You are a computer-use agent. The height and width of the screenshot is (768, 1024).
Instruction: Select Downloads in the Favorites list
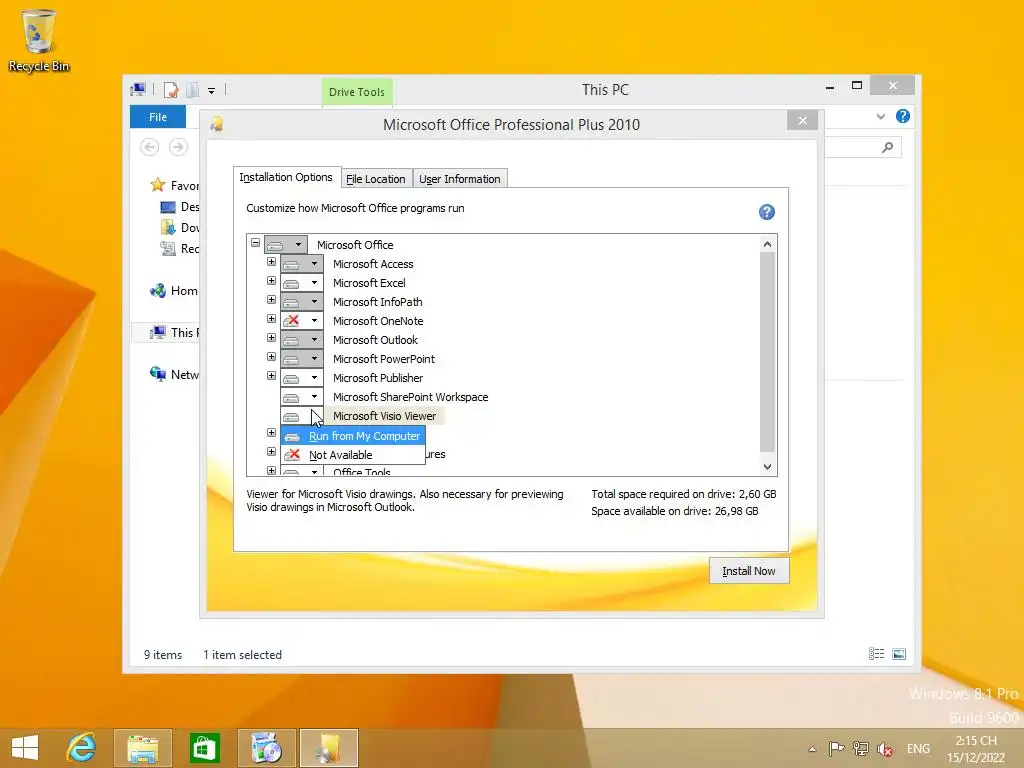180,227
